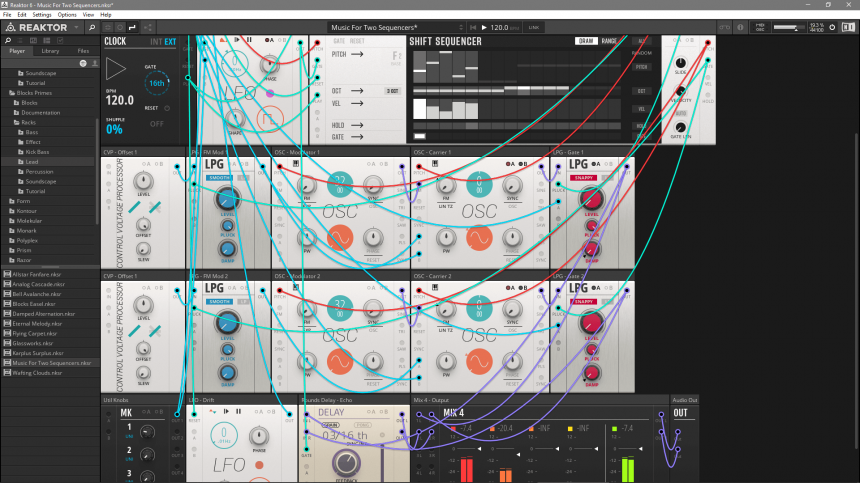
Task: Switch the clock to INT mode
Action: (x=156, y=42)
